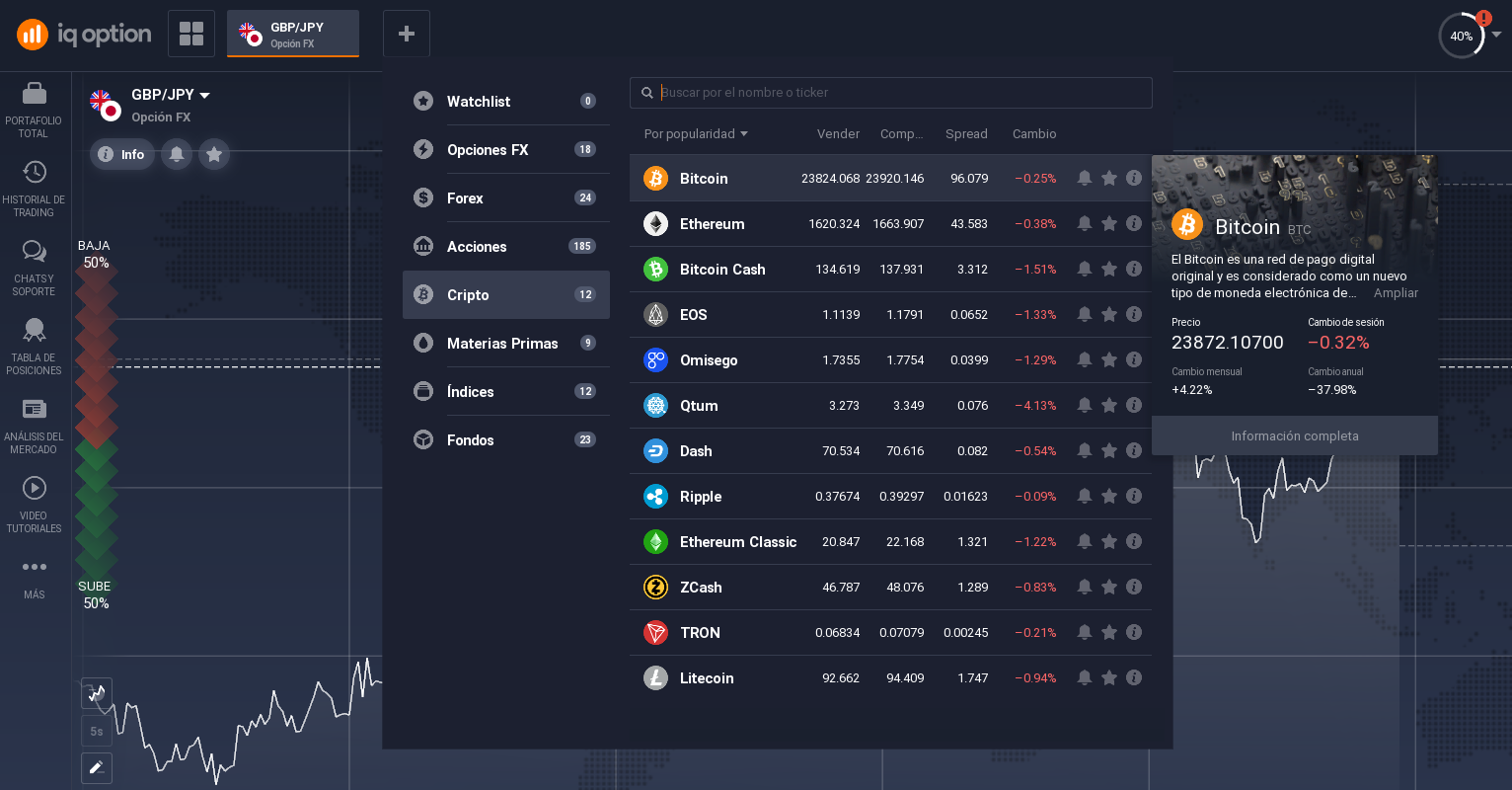This screenshot has height=790, width=1512.
Task: Toggle favorite star for EOS
Action: [x=1109, y=315]
